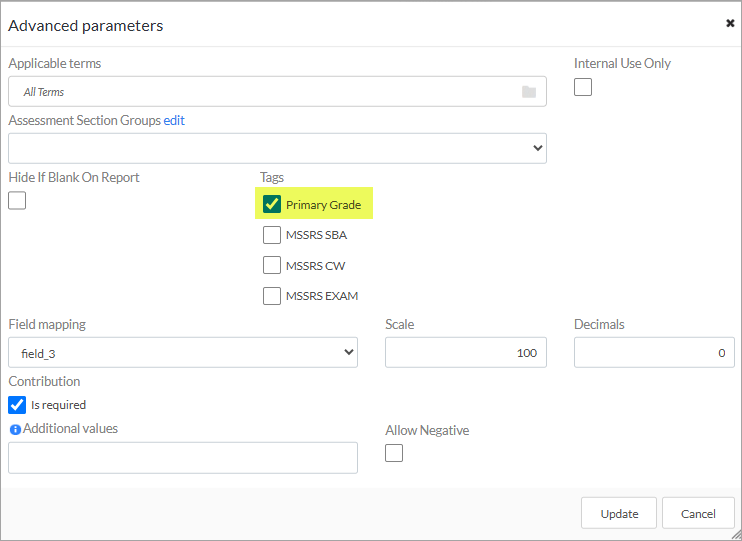Check Internal Use Only box
742x541 pixels.
pos(583,87)
